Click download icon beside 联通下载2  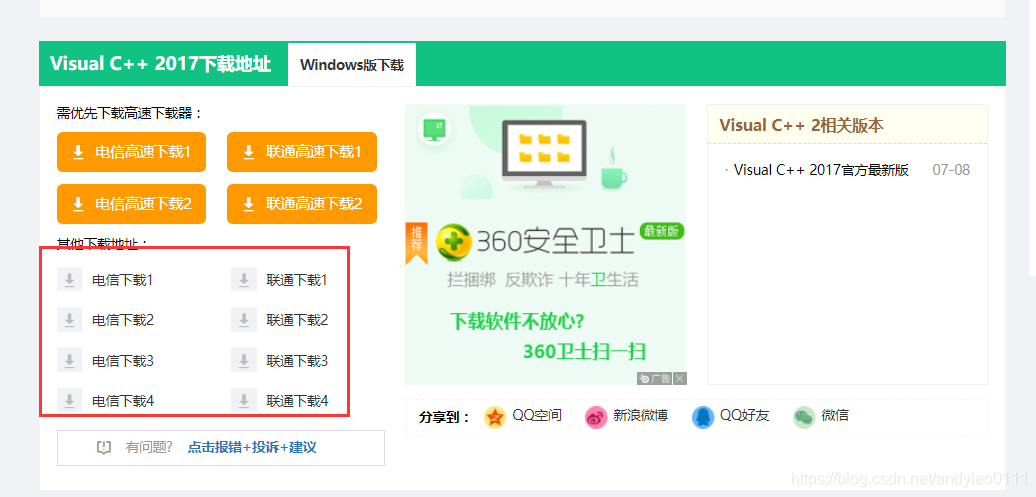tap(244, 320)
